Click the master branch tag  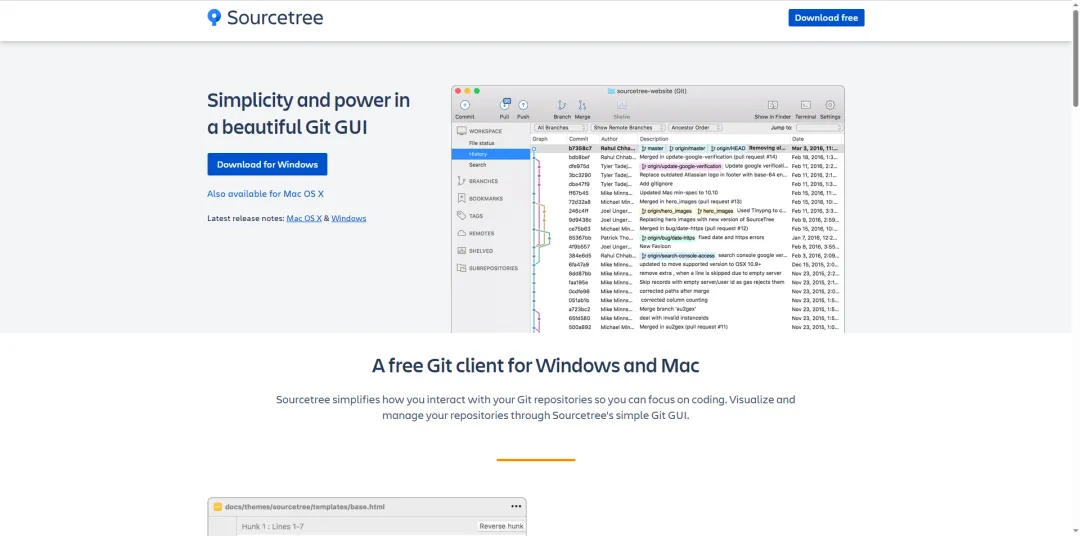[652, 148]
